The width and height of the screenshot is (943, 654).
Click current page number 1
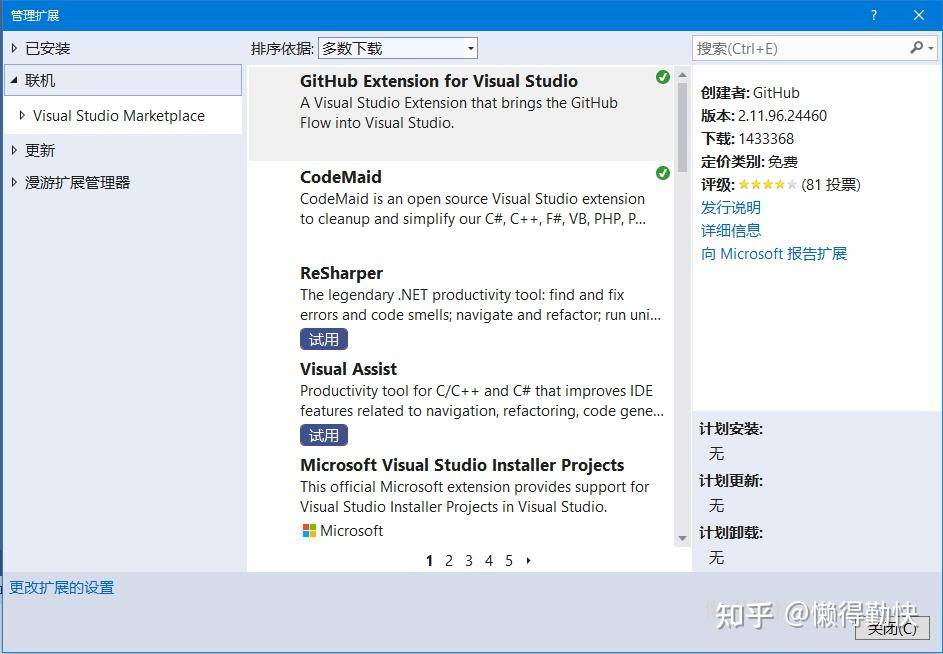(429, 561)
